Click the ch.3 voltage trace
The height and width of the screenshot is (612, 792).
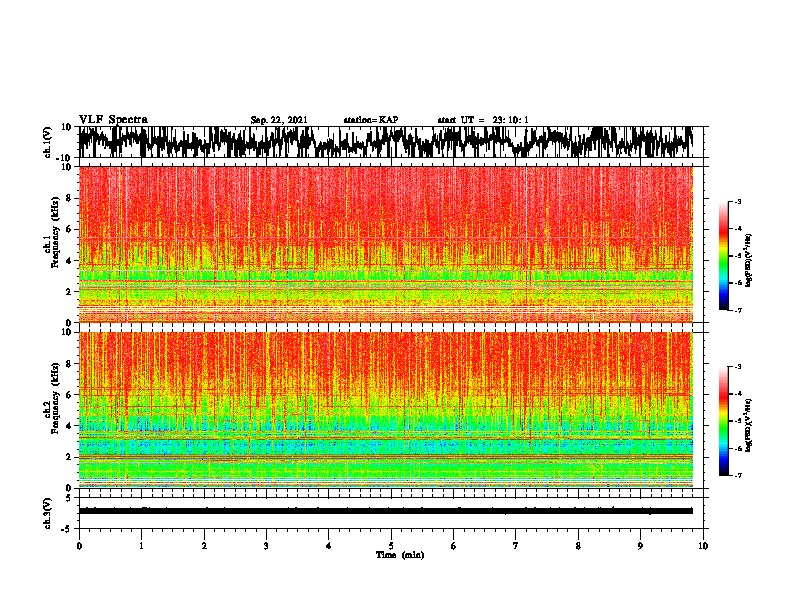coord(386,511)
